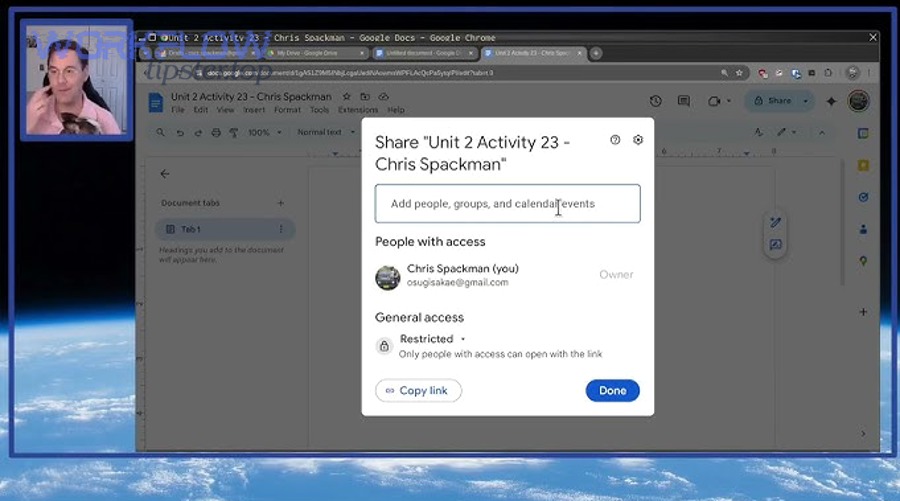Open the Insert menu
The image size is (900, 501).
point(254,110)
